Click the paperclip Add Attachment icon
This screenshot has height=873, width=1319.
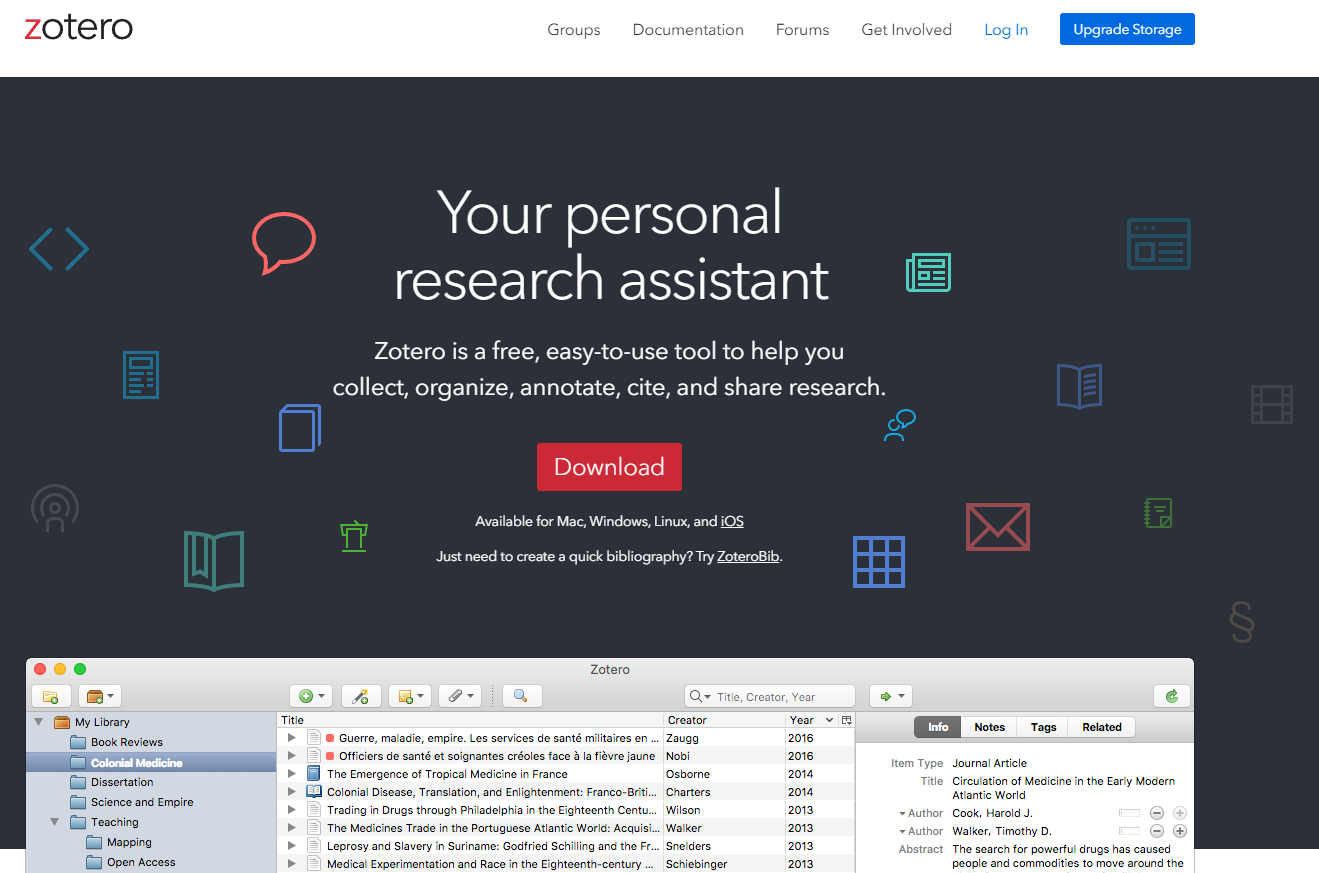click(460, 696)
